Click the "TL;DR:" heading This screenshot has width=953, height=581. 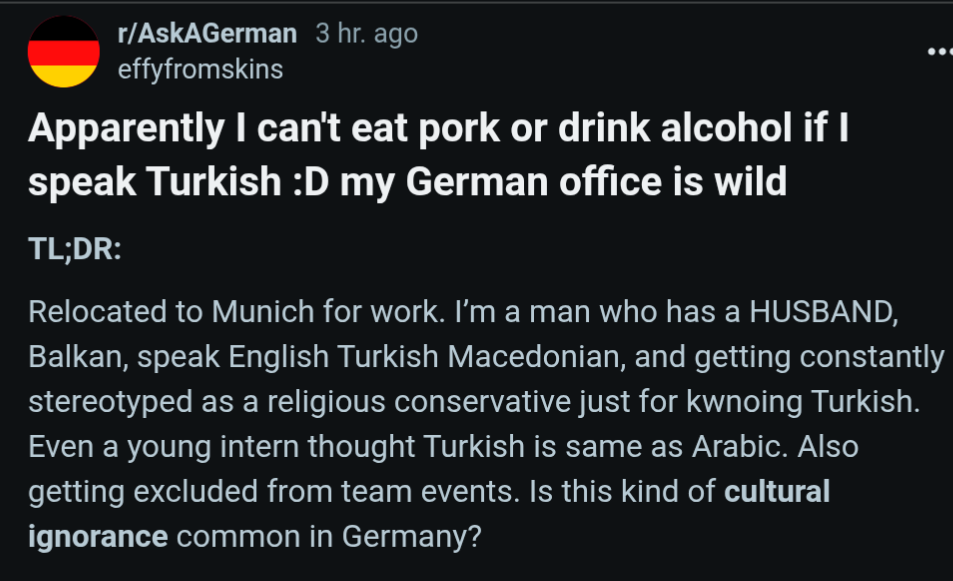coord(75,249)
